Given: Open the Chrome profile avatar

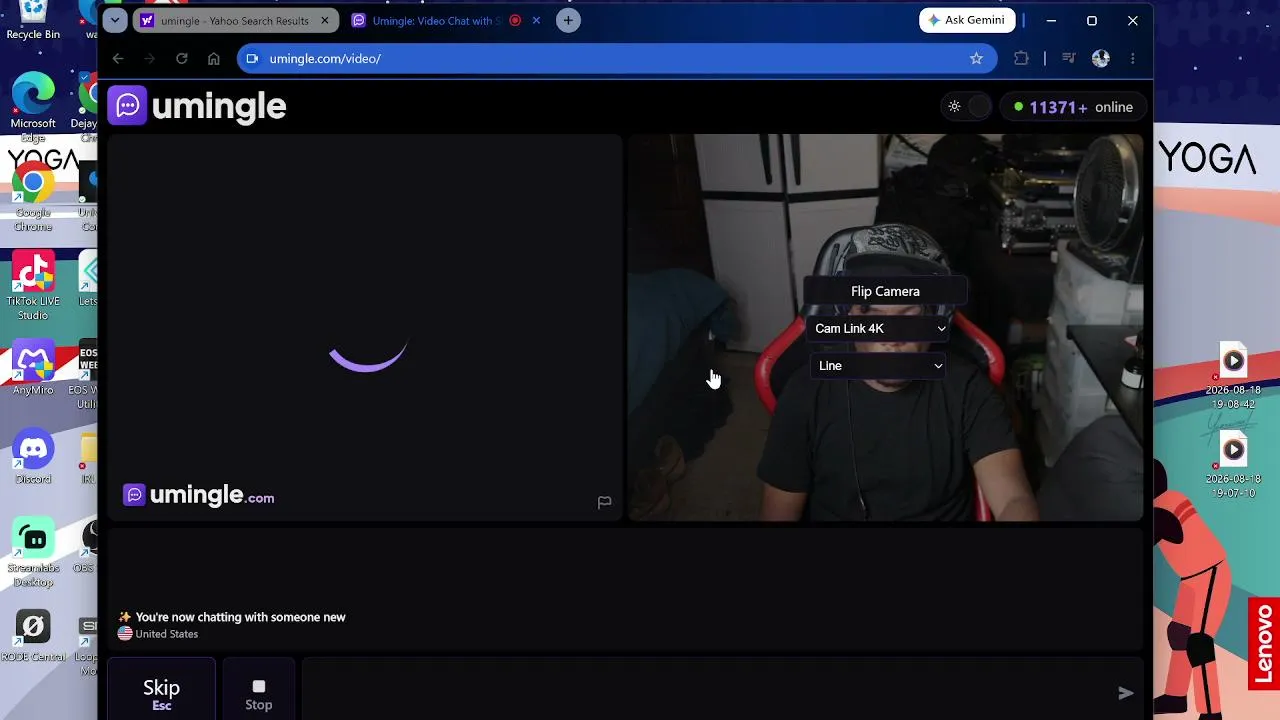Looking at the screenshot, I should (x=1101, y=59).
